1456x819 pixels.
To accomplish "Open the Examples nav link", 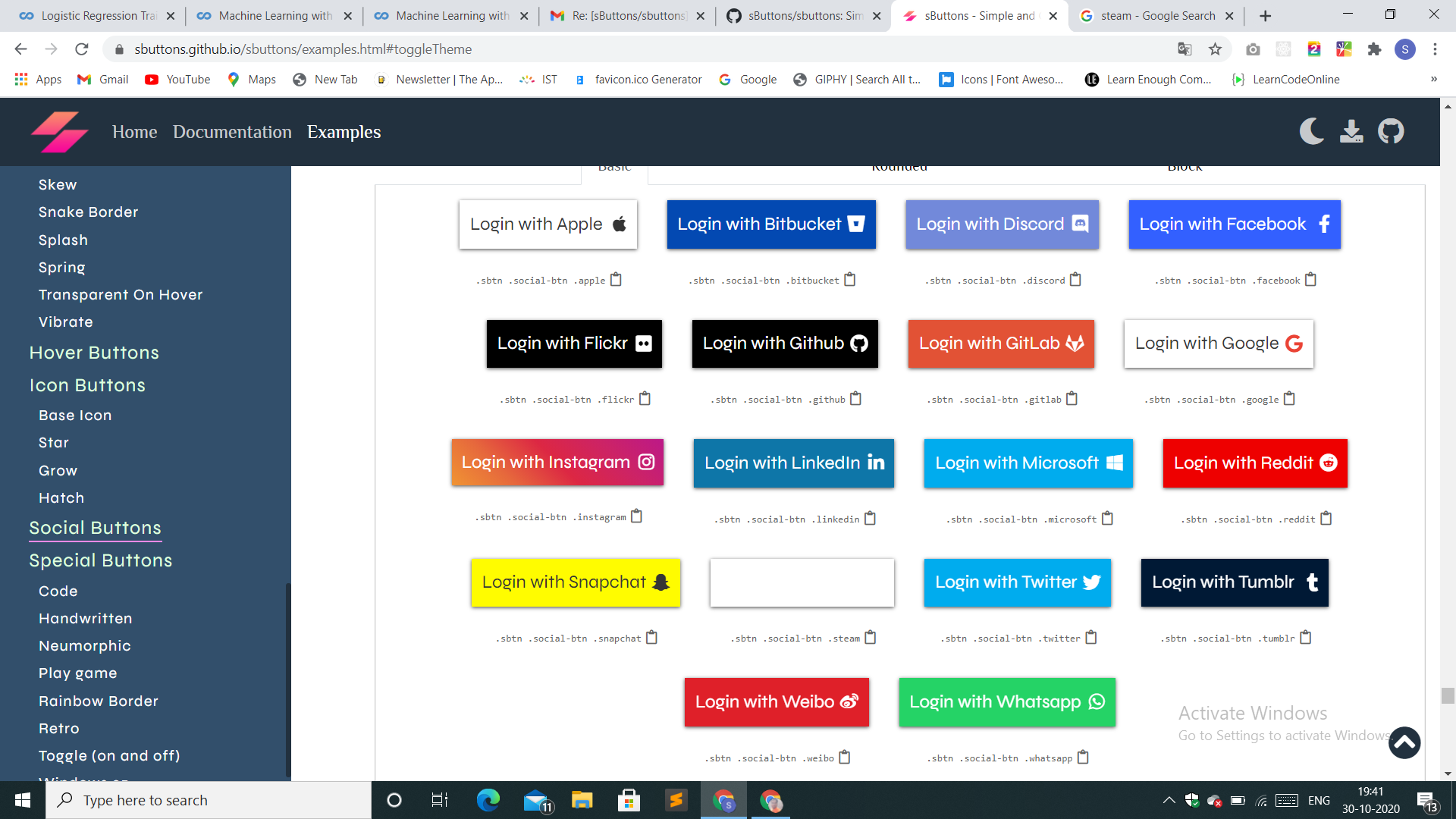I will (344, 132).
